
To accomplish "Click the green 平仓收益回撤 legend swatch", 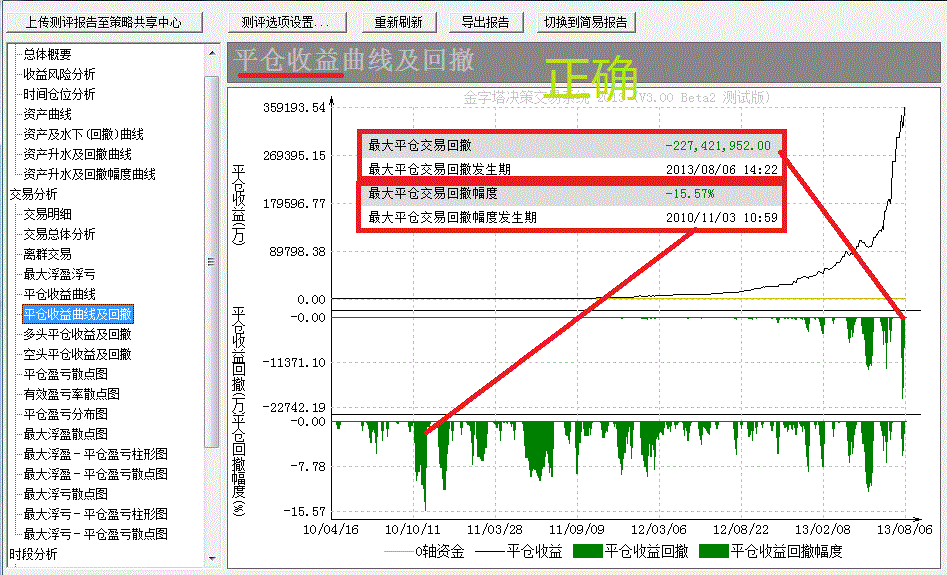I will (588, 551).
